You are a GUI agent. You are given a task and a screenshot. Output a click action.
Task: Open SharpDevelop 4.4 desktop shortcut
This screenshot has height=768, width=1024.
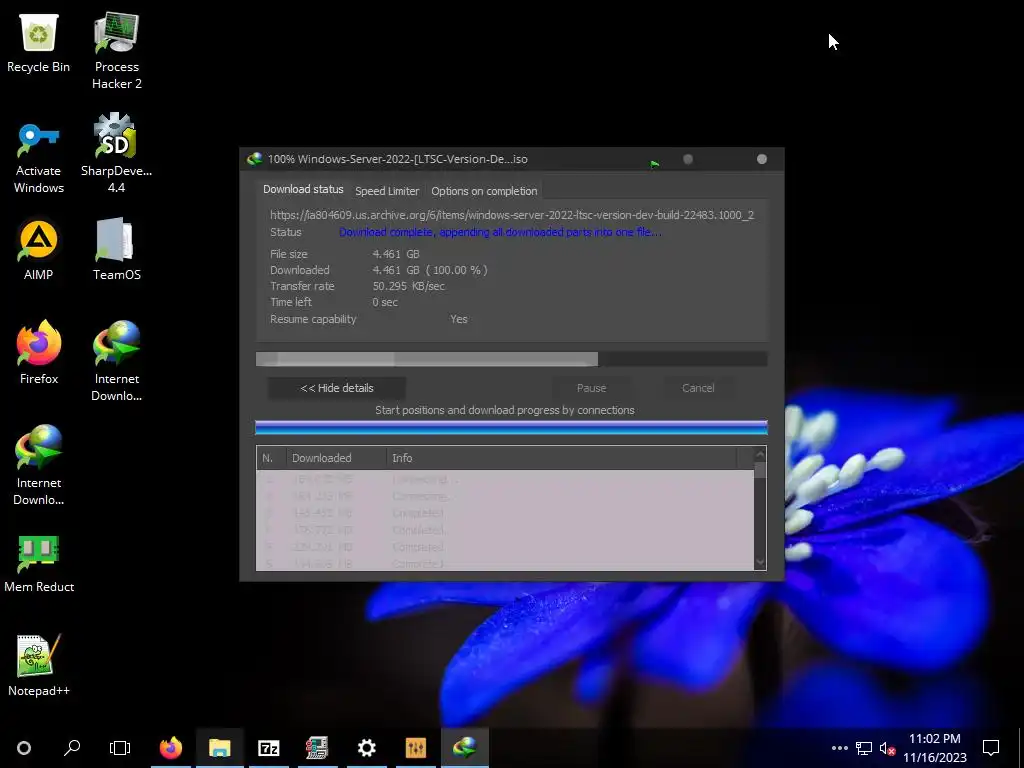(116, 154)
